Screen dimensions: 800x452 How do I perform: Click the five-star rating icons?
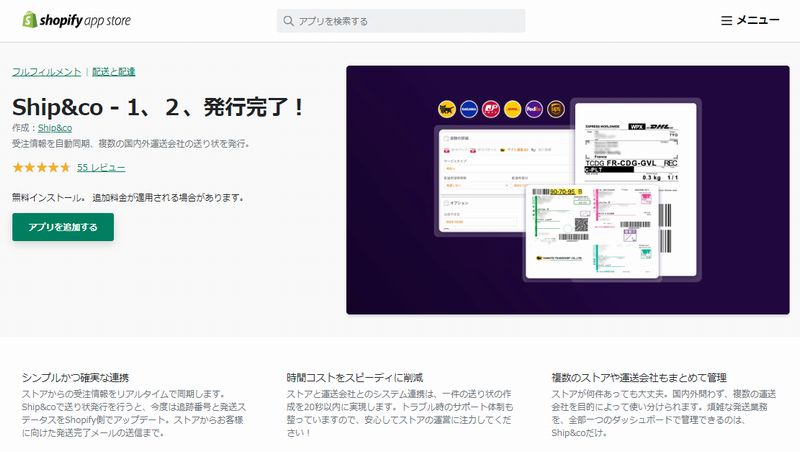41,167
